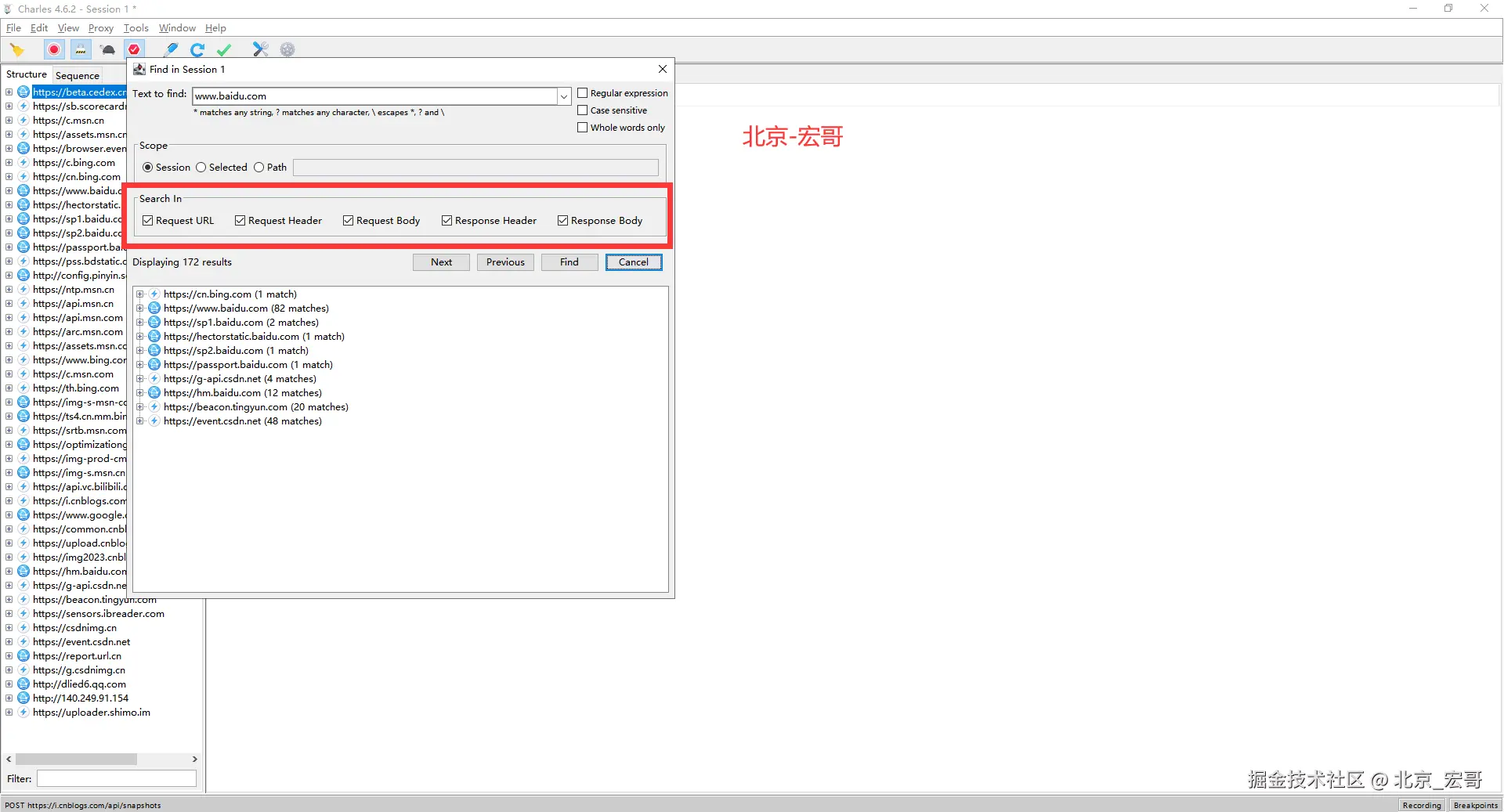Expand the uploader.shimo.im tree node
This screenshot has width=1504, height=812.
pyautogui.click(x=9, y=713)
